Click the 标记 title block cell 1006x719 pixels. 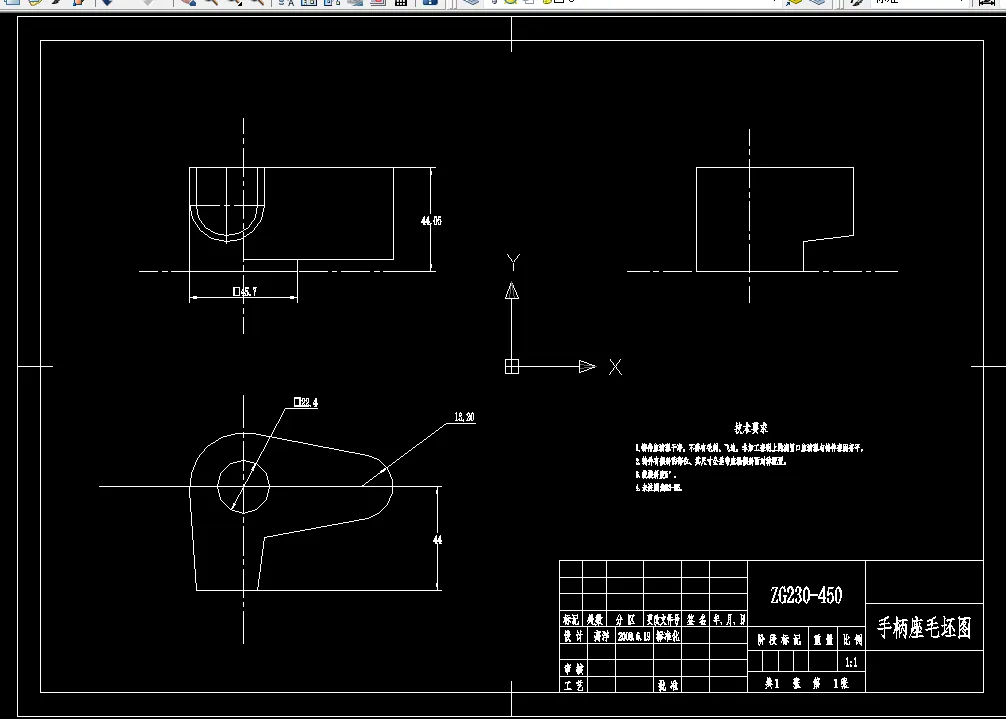click(571, 619)
